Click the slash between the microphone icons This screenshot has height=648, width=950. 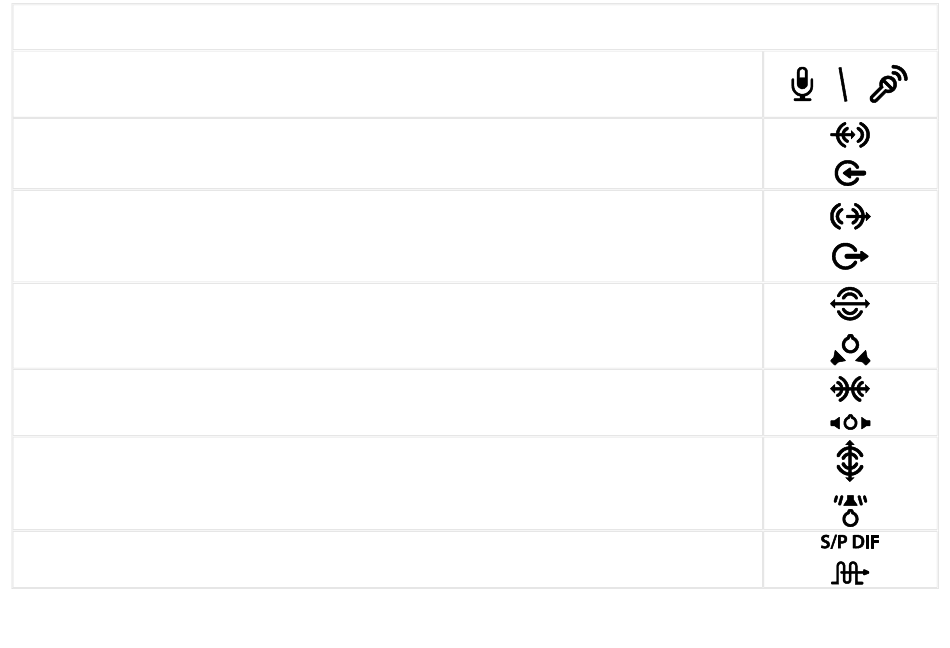[x=843, y=84]
